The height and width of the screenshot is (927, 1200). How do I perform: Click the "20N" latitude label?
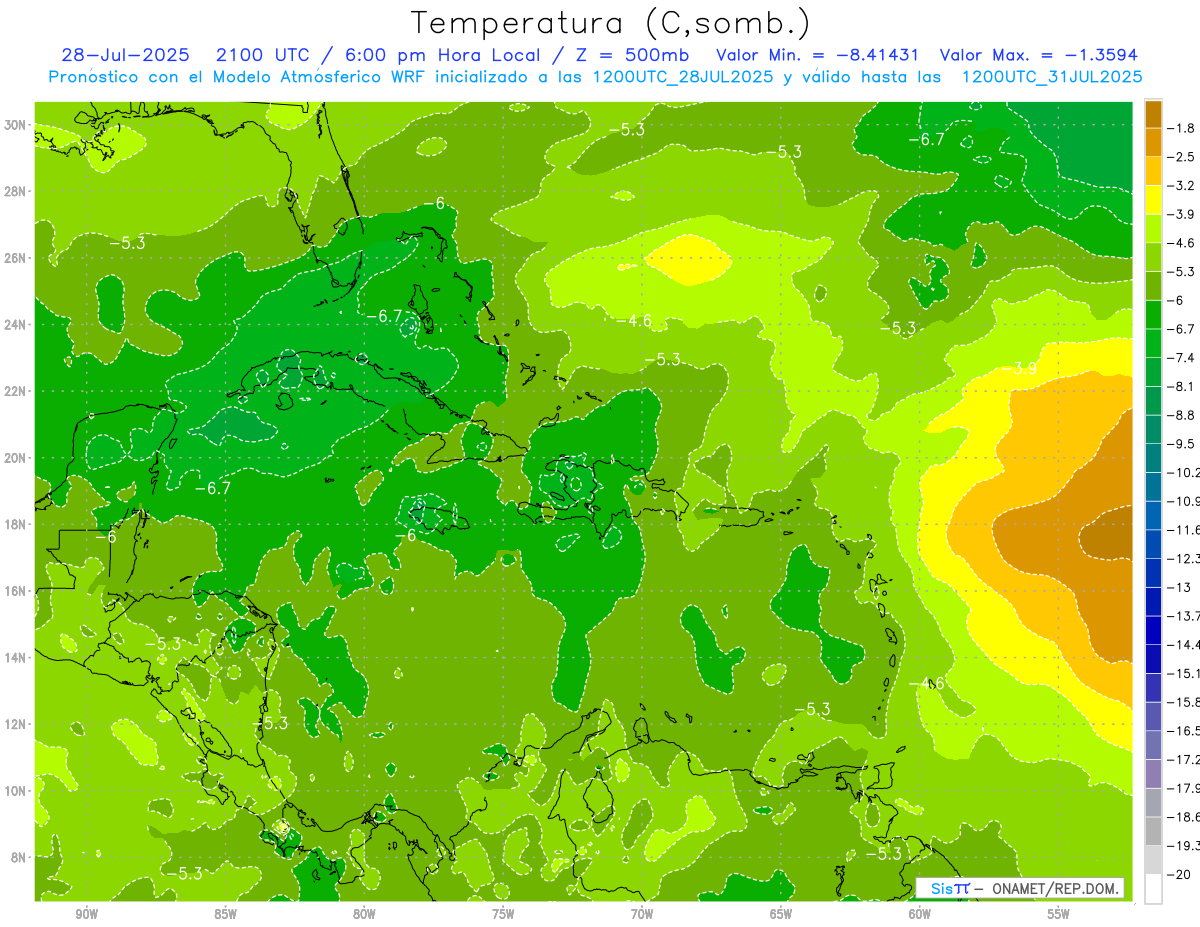pyautogui.click(x=15, y=458)
